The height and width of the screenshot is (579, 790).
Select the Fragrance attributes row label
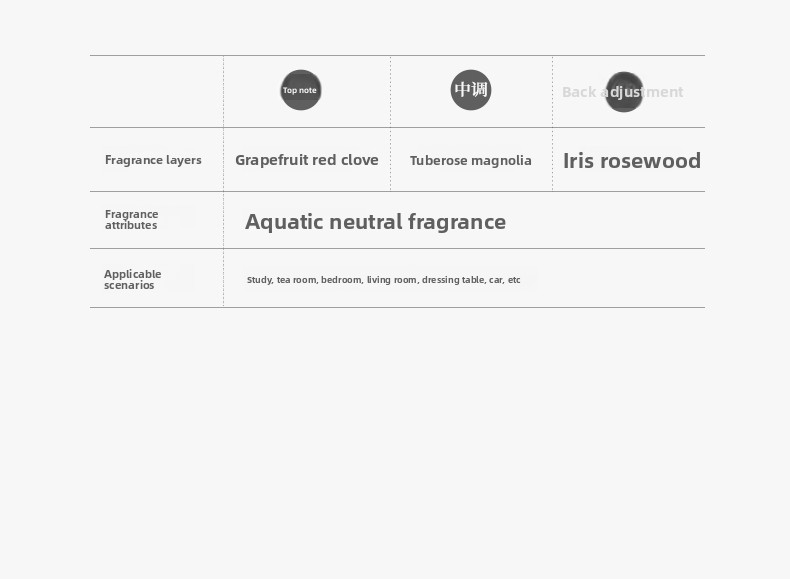[131, 220]
